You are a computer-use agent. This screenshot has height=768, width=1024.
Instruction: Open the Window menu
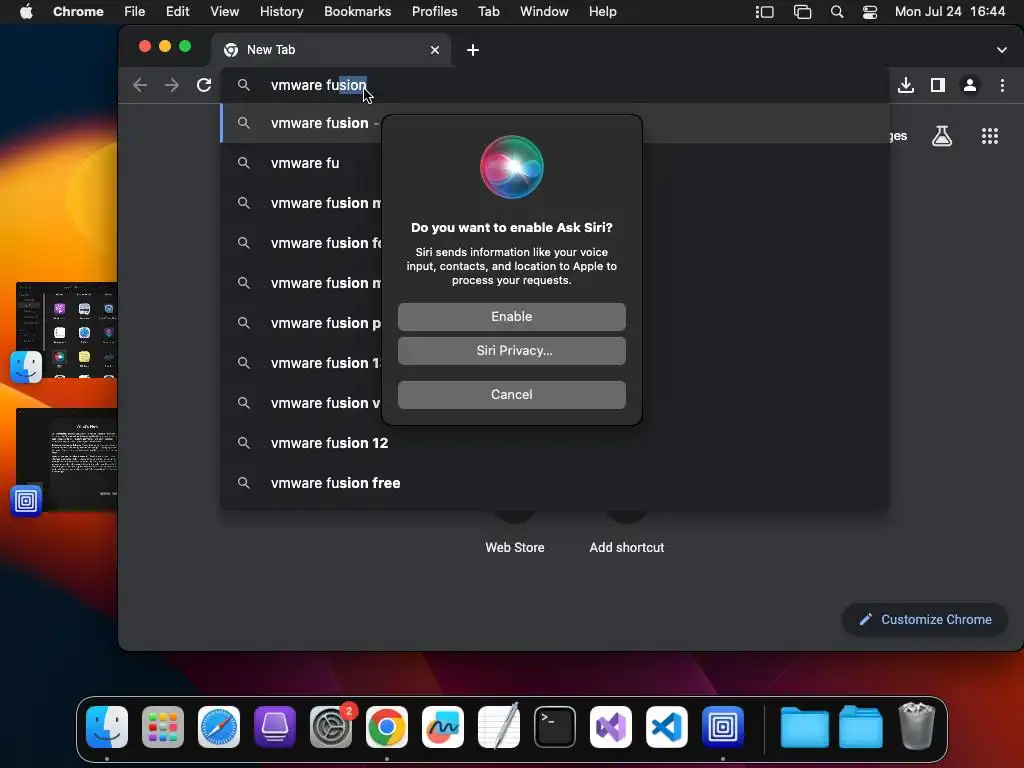[544, 12]
